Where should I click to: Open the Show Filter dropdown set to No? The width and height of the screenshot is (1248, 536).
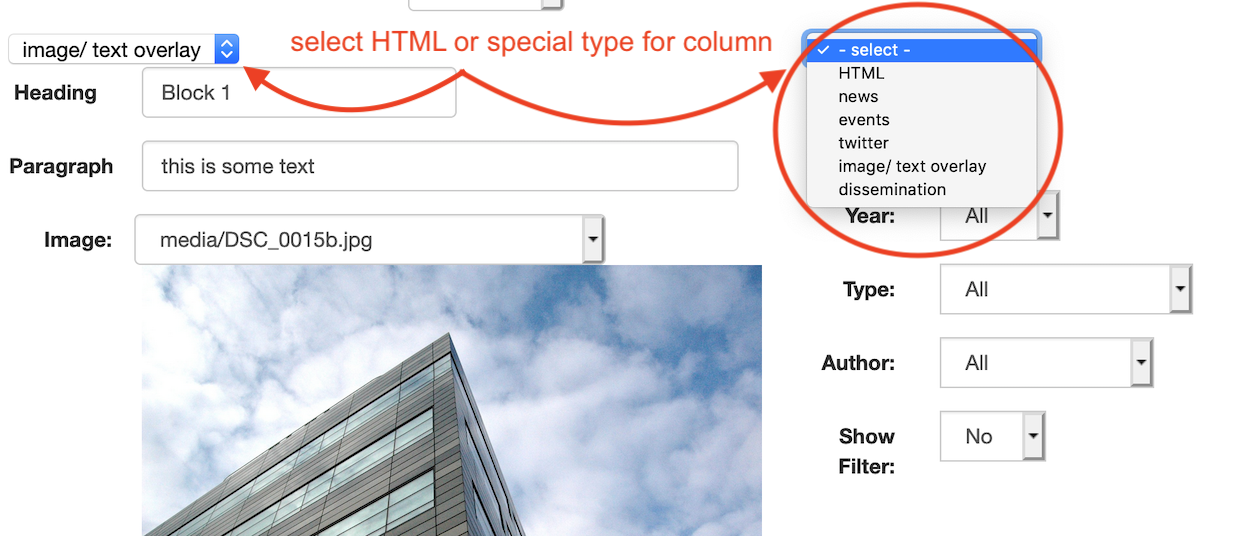click(992, 437)
